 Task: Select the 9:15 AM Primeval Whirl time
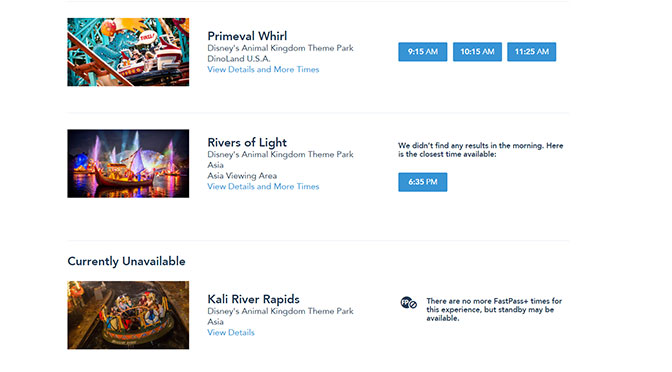(423, 52)
